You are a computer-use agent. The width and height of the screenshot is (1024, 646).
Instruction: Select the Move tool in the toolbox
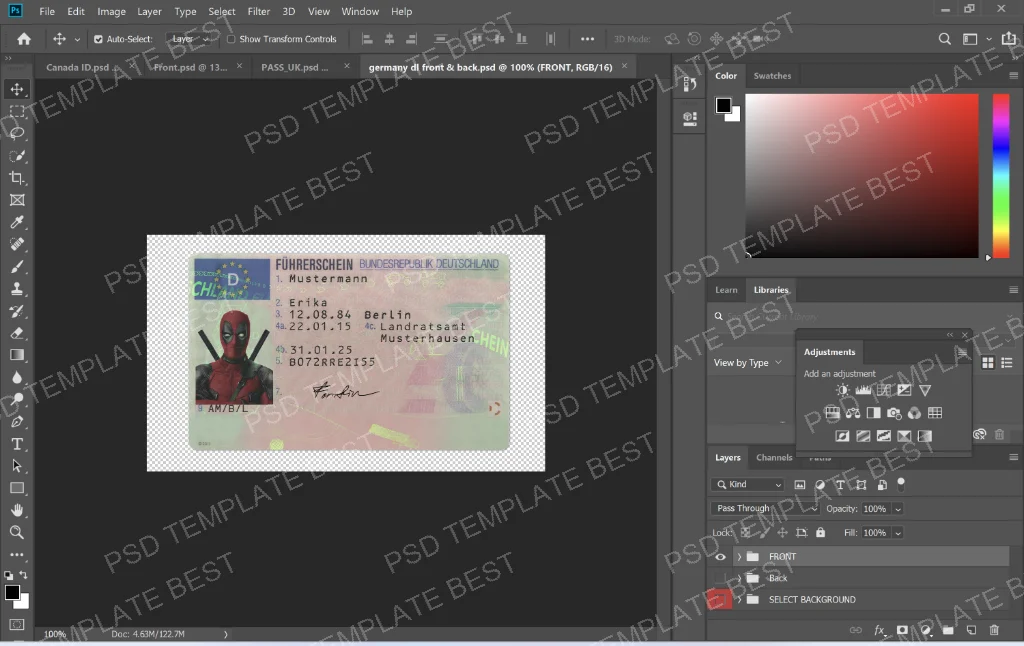coord(17,89)
